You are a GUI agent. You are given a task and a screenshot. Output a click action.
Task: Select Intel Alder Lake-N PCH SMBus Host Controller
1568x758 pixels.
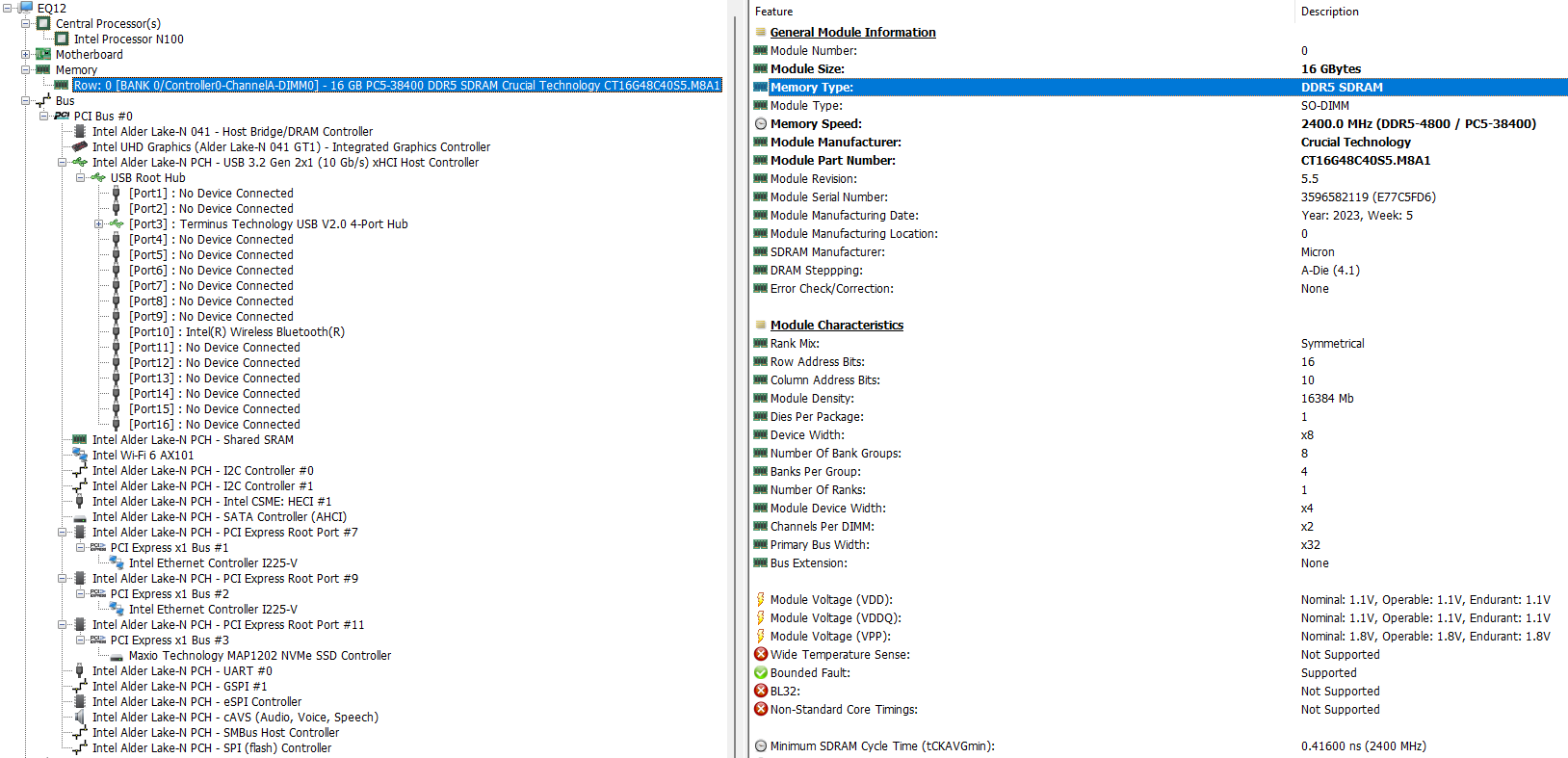(x=216, y=732)
